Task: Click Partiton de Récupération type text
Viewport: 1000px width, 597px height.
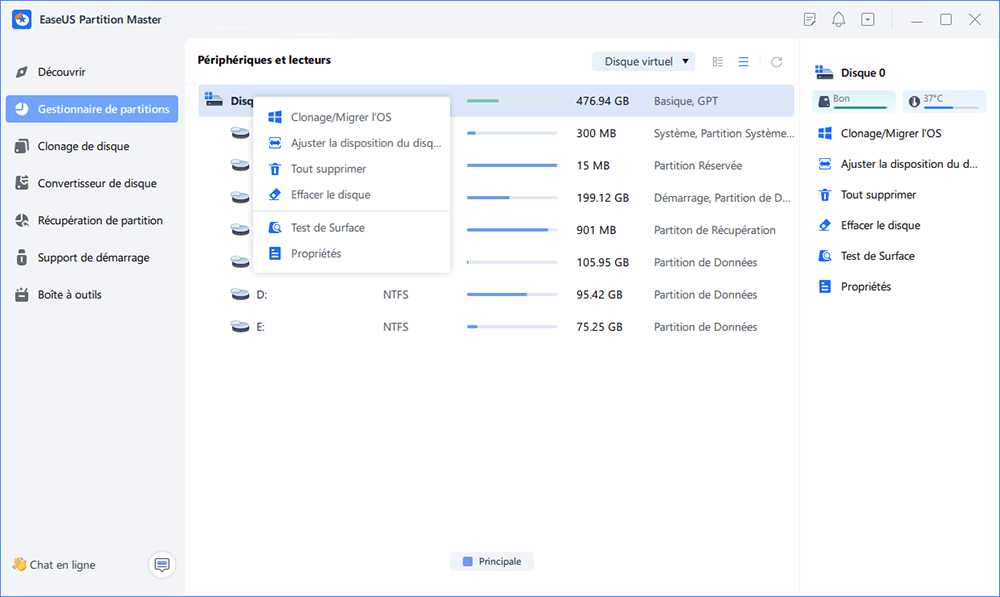Action: (715, 230)
